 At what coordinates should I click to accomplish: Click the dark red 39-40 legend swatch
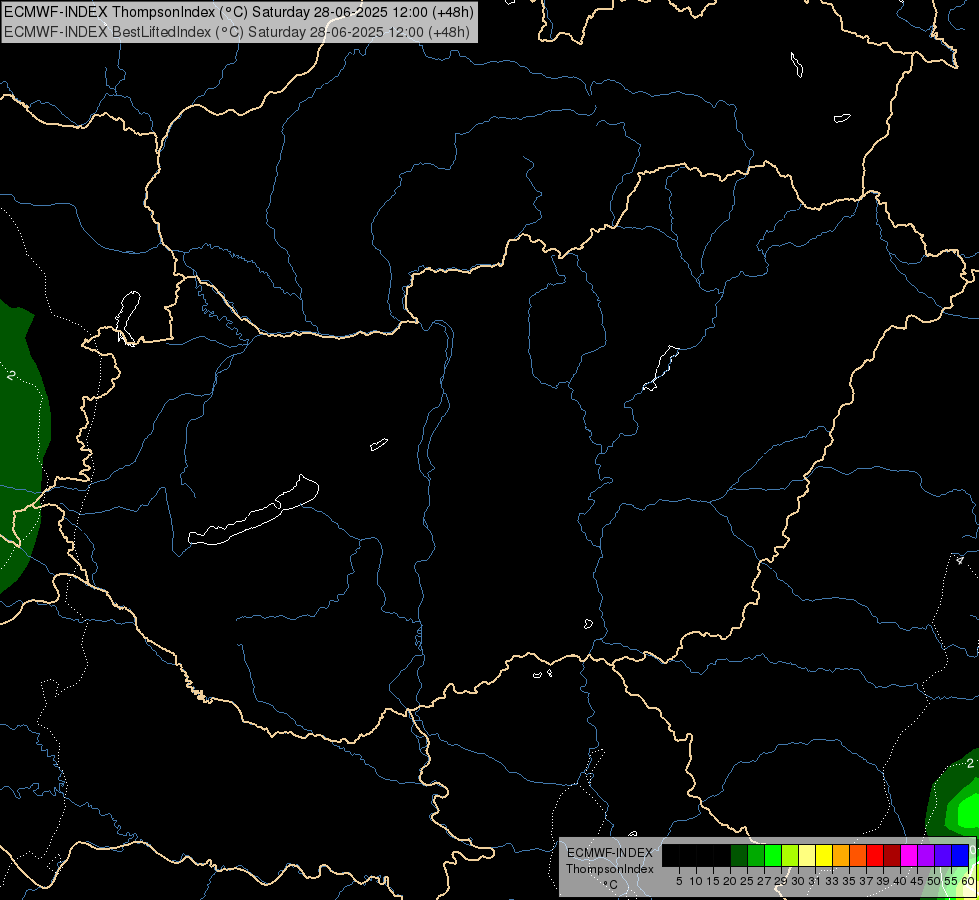(892, 856)
